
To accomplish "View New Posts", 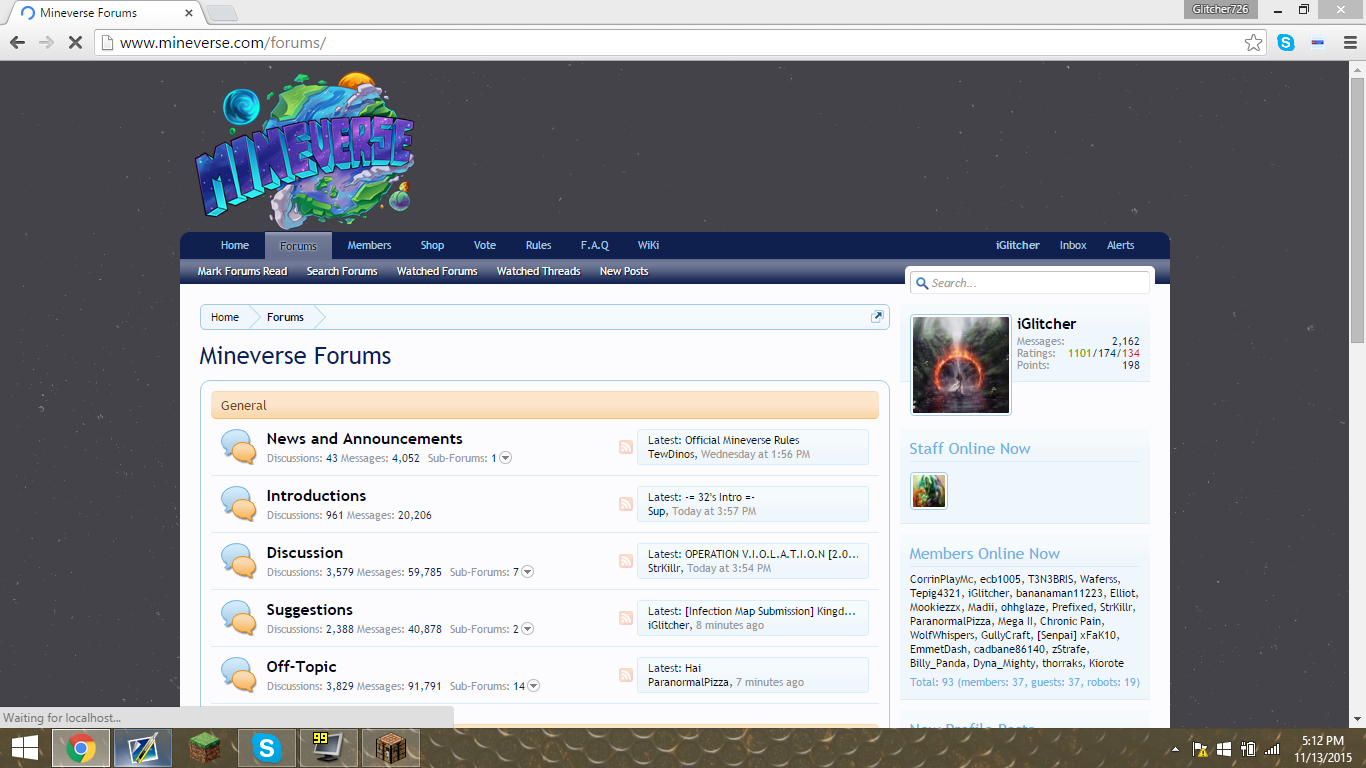I will [x=624, y=271].
